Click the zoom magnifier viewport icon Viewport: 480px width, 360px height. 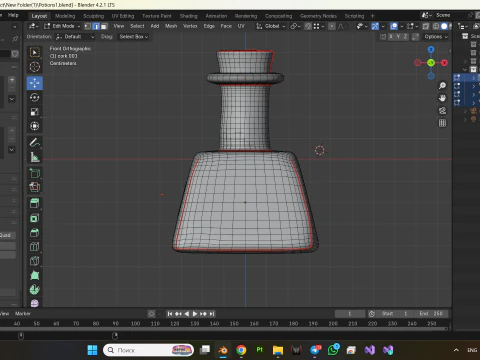point(442,86)
